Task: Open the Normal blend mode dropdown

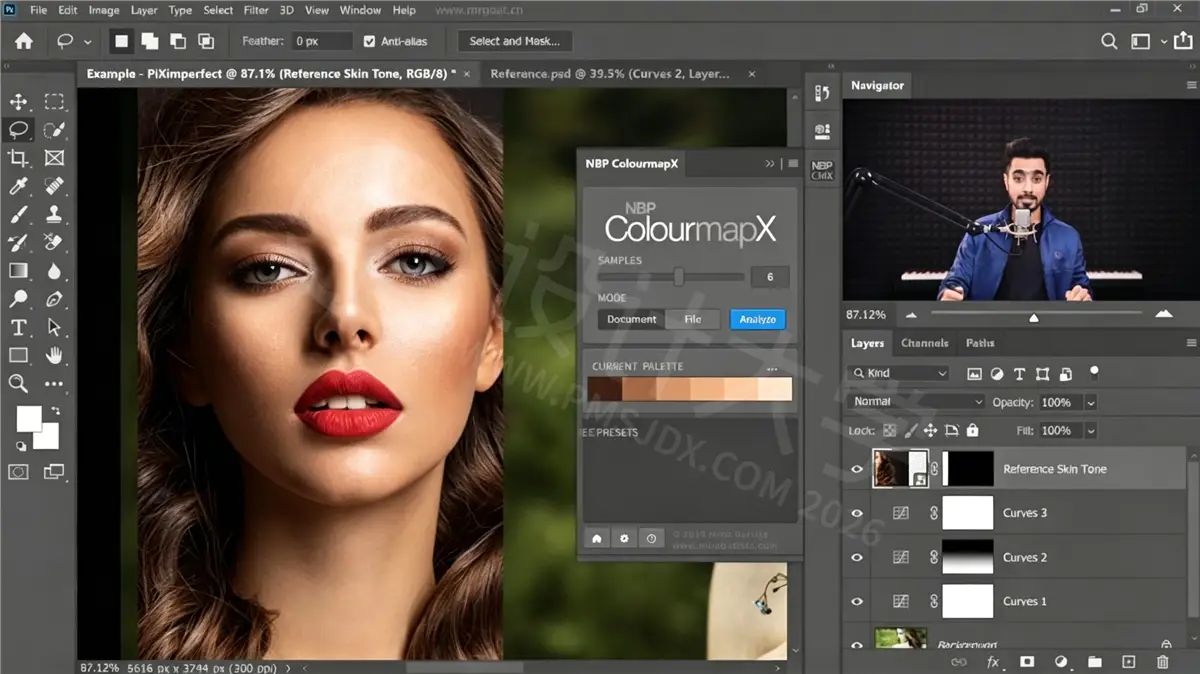Action: point(917,402)
